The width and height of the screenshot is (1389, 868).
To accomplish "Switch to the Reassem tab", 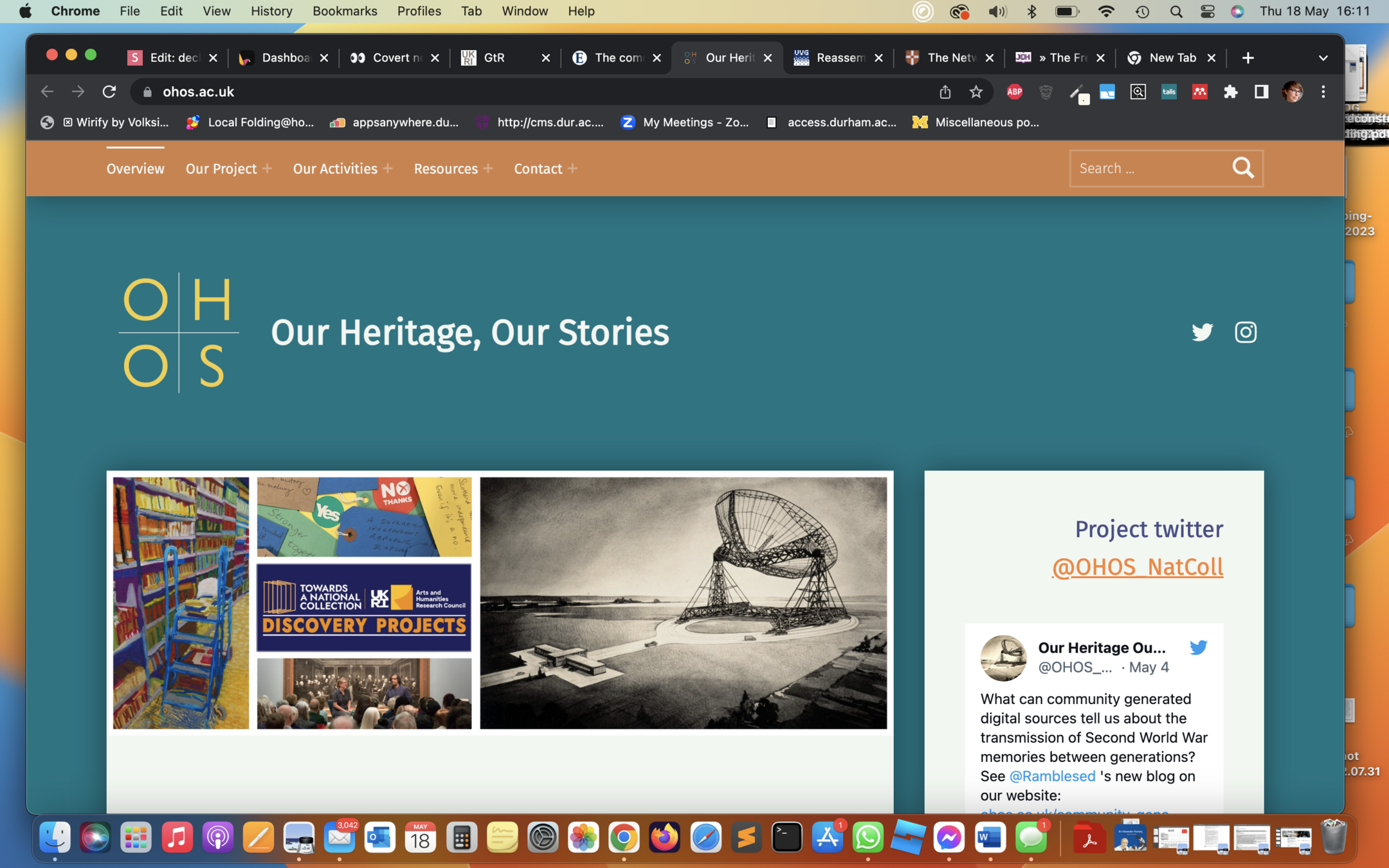I will point(837,58).
